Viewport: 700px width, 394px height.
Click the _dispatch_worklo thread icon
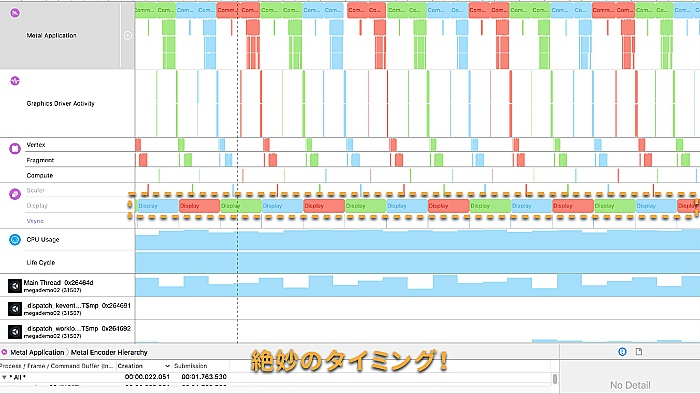point(15,332)
